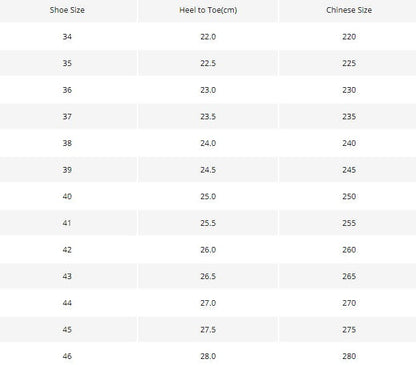Click the 23.0 heel to toe value
This screenshot has height=365, width=416.
pos(208,90)
